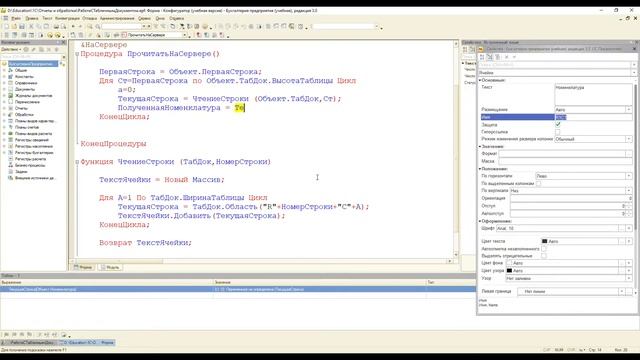Click the folder icon for Документы

click(x=11, y=89)
